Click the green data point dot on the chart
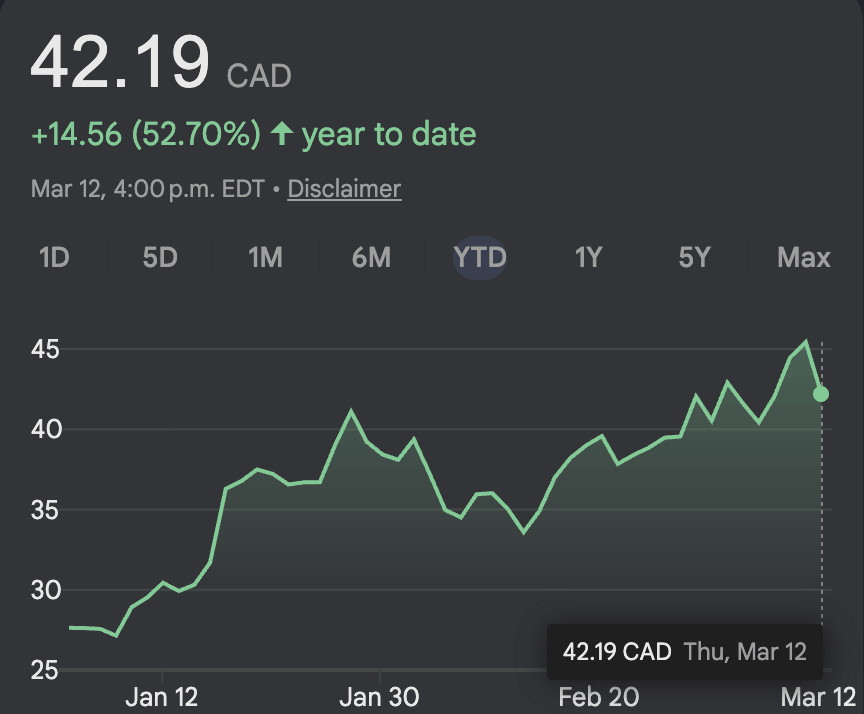 (x=821, y=394)
